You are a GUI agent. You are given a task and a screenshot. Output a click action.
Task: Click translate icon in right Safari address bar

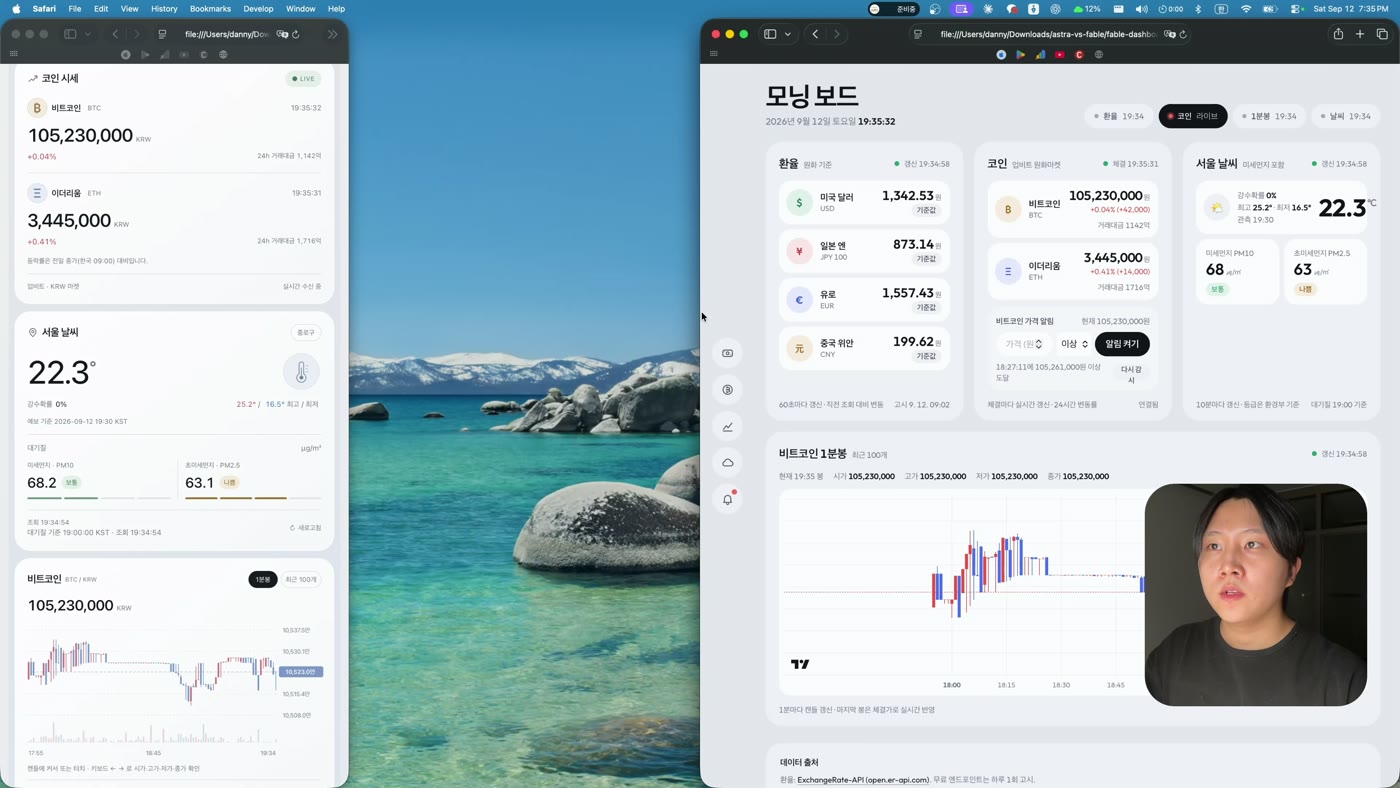pyautogui.click(x=1170, y=34)
